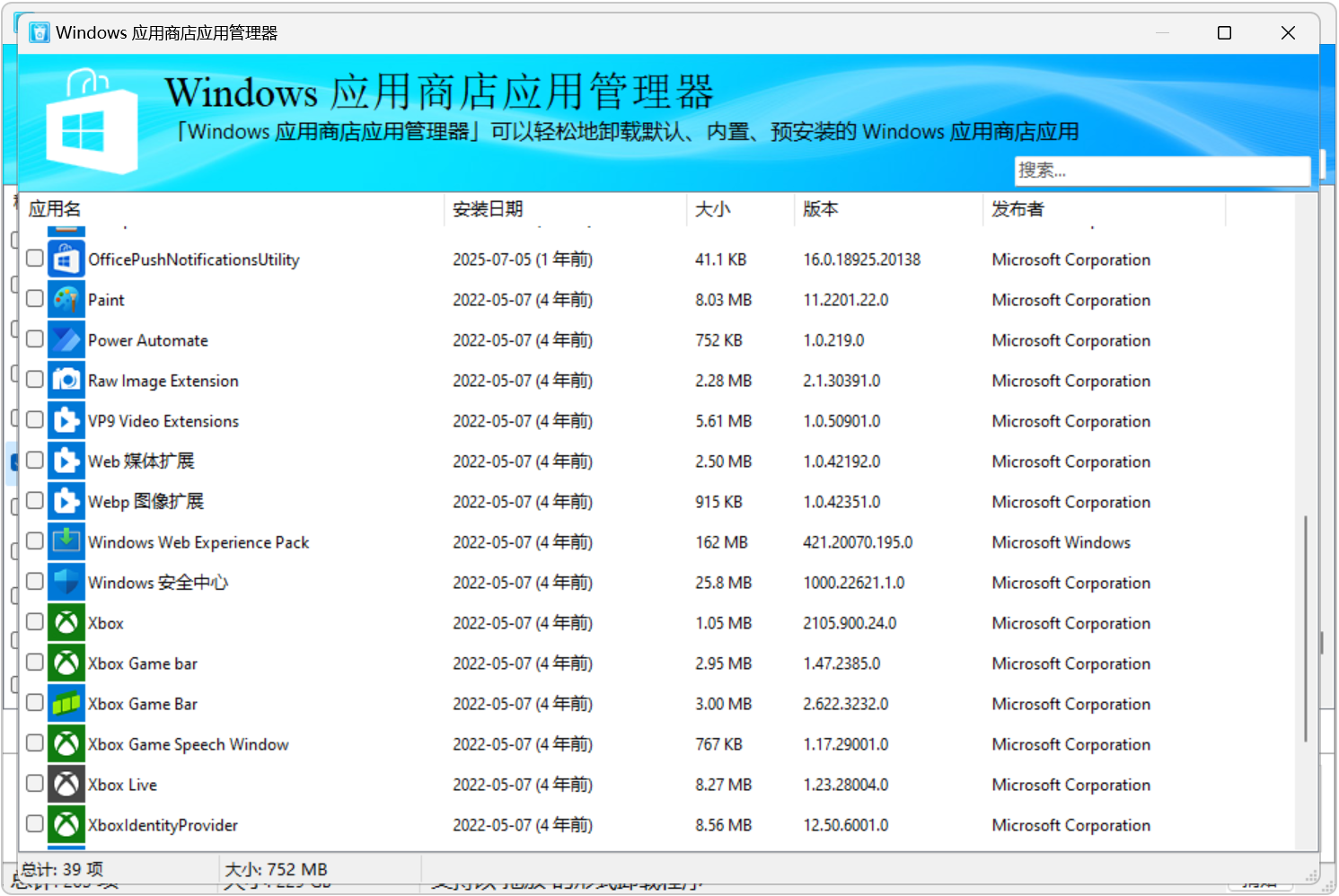
Task: Select the OfficePushNotificationsUtility name text
Action: click(194, 259)
